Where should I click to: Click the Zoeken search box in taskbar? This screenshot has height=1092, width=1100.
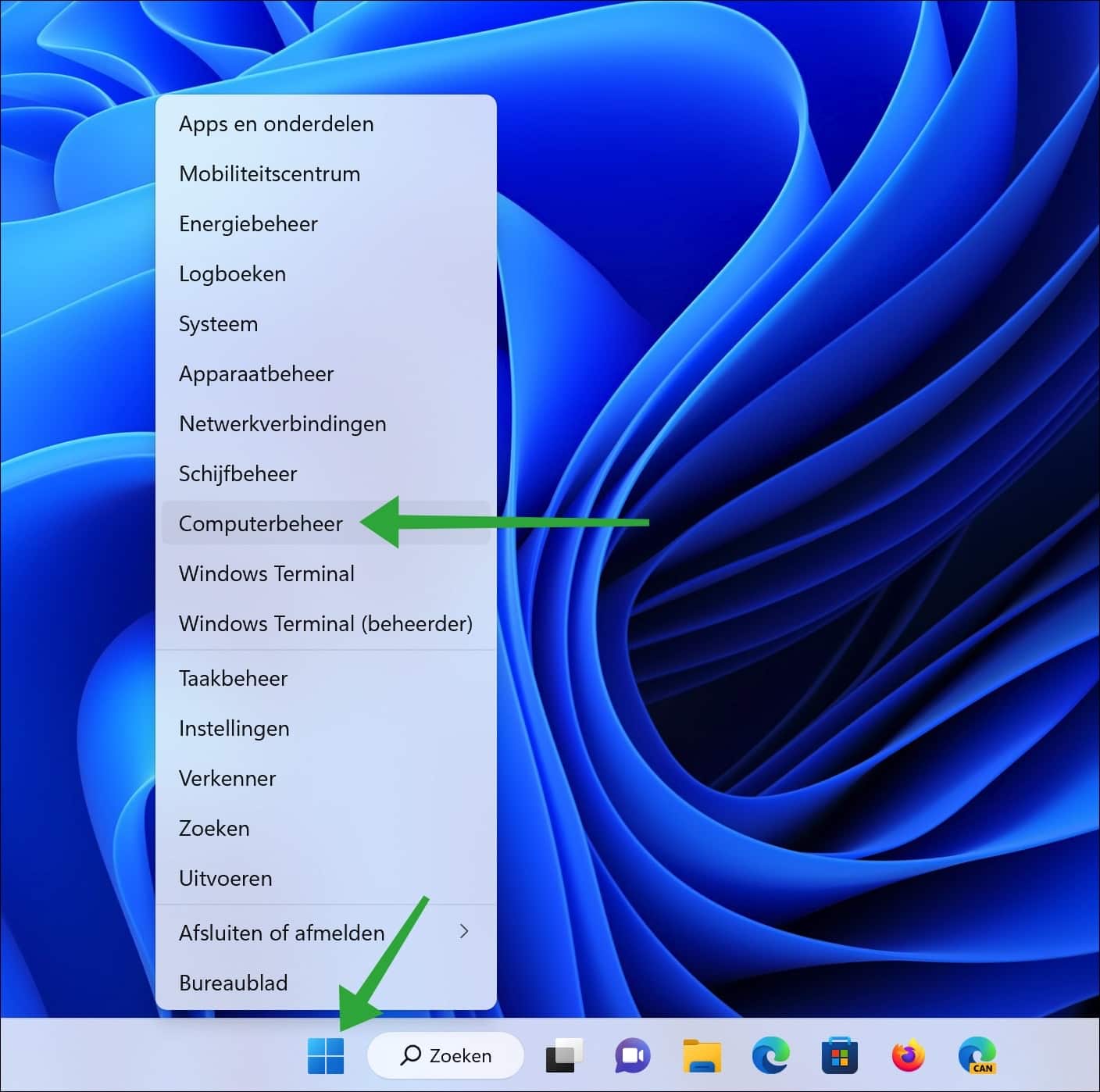pos(445,1055)
